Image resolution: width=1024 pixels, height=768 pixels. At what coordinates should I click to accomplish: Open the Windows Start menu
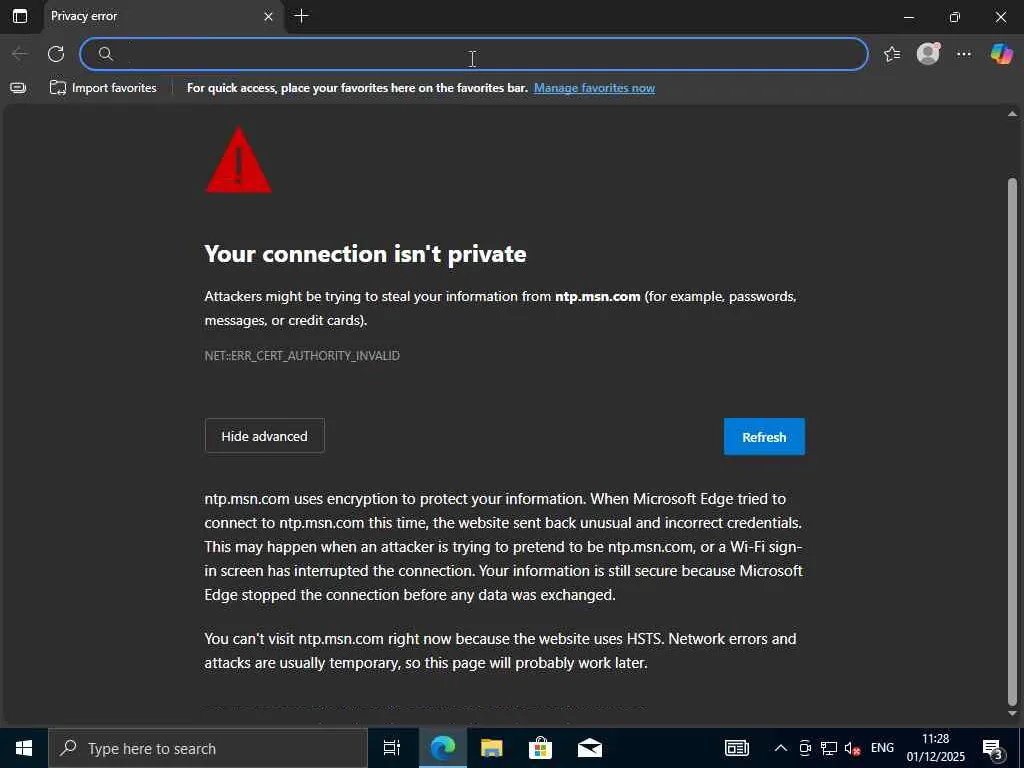point(24,748)
